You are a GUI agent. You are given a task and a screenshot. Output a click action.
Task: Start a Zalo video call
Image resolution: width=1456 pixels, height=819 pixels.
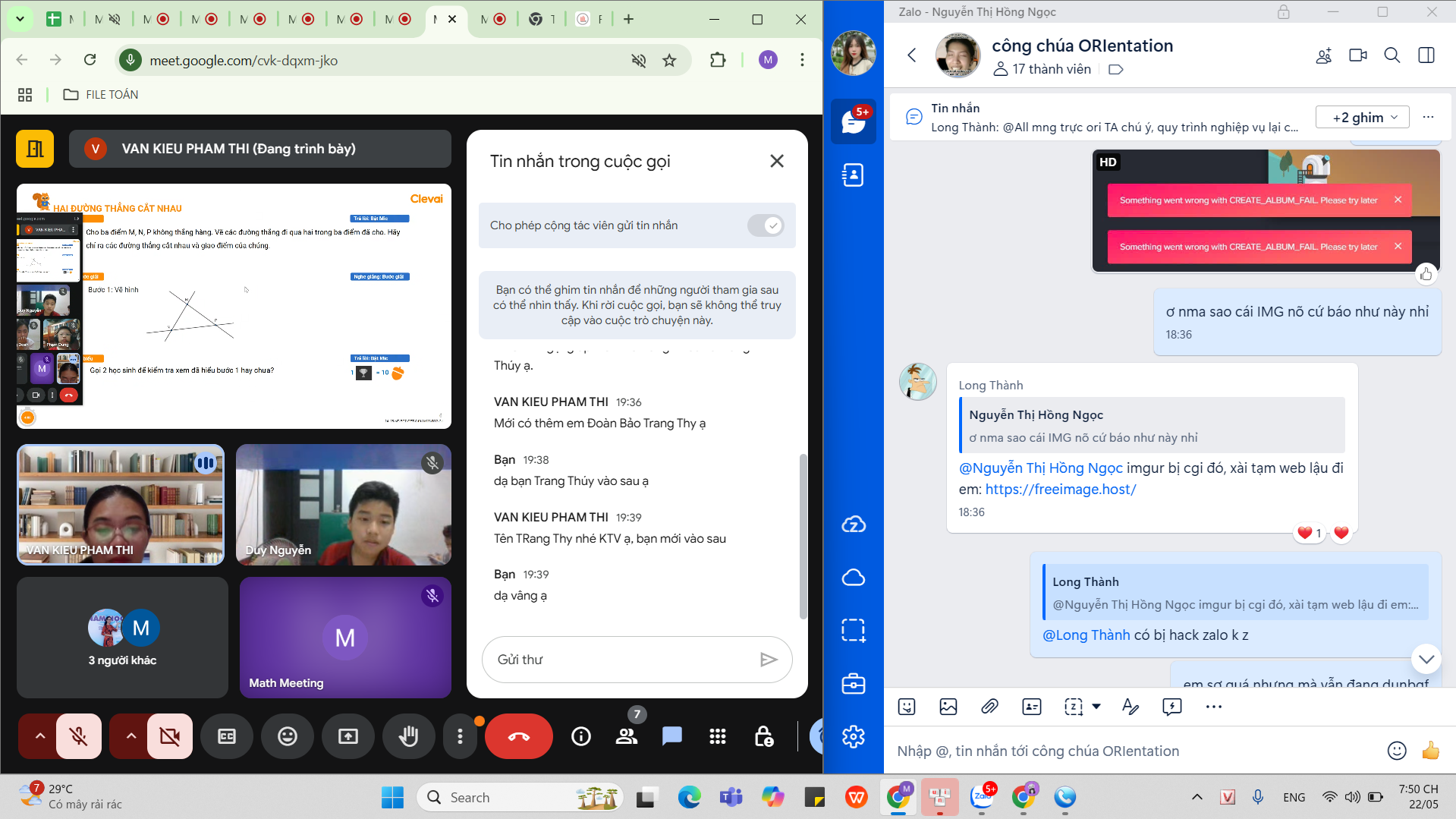pos(1358,55)
